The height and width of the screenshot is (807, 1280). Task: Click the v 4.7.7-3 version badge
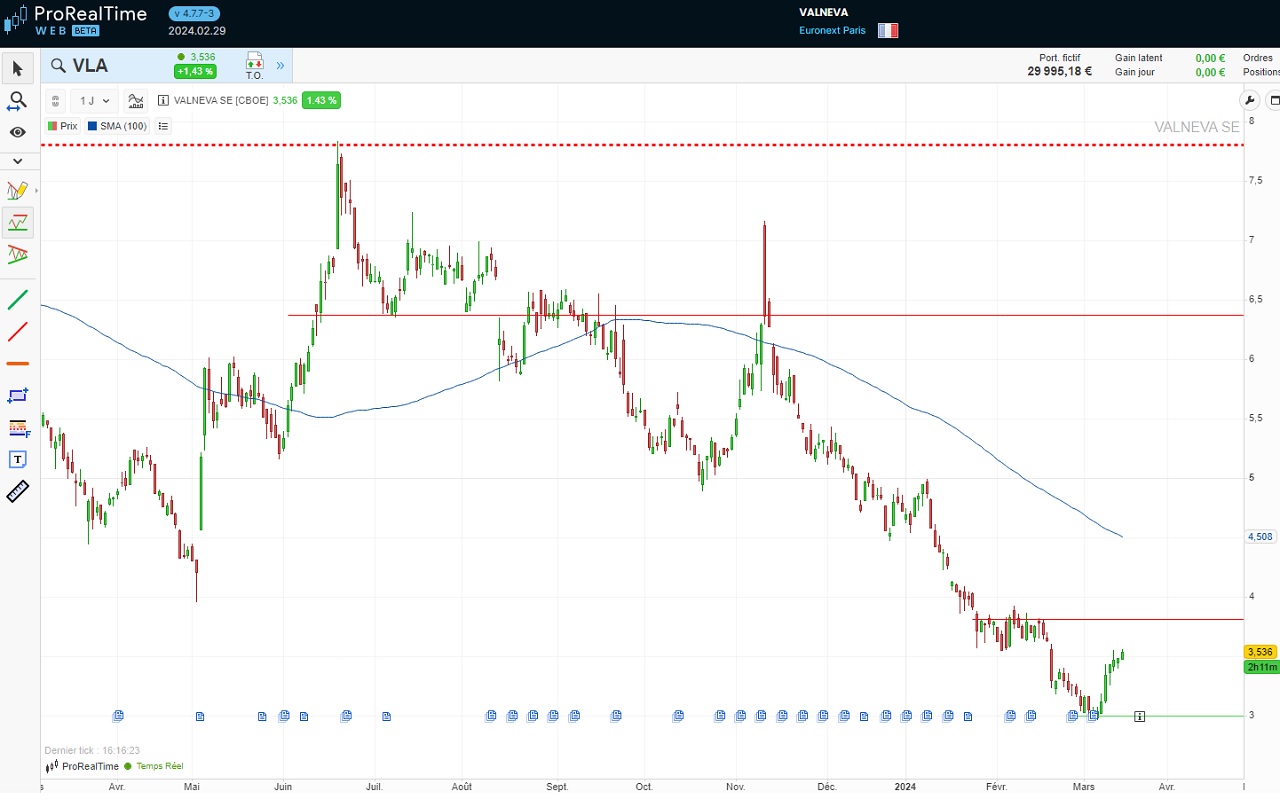(x=194, y=13)
